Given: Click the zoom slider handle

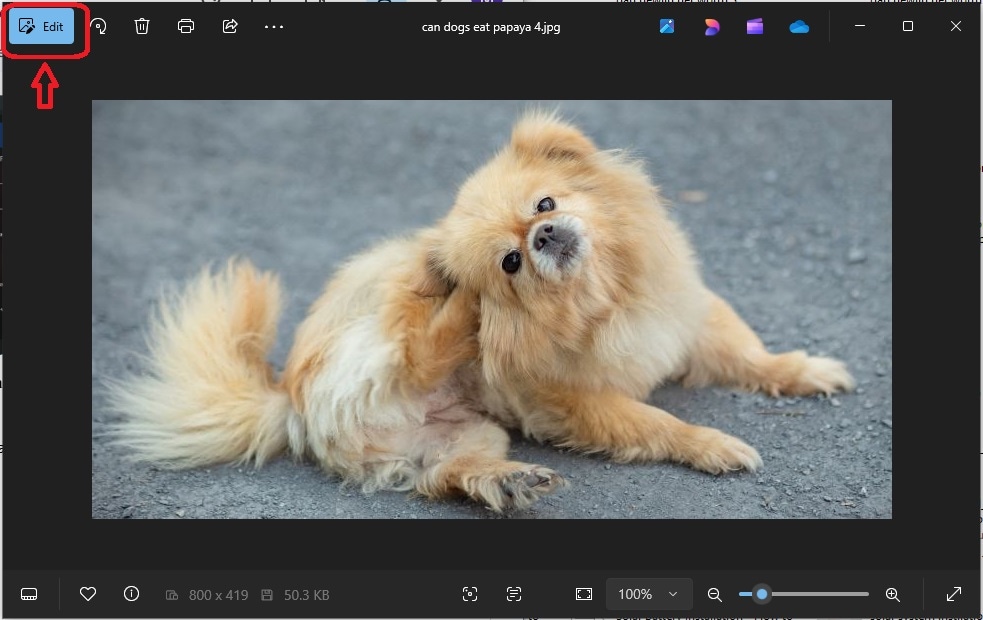Looking at the screenshot, I should coord(762,594).
